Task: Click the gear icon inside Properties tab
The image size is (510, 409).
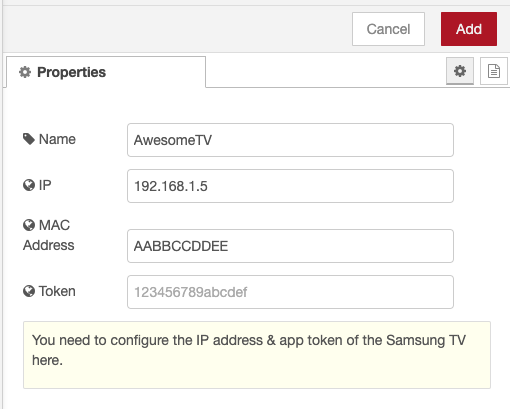Action: click(25, 72)
